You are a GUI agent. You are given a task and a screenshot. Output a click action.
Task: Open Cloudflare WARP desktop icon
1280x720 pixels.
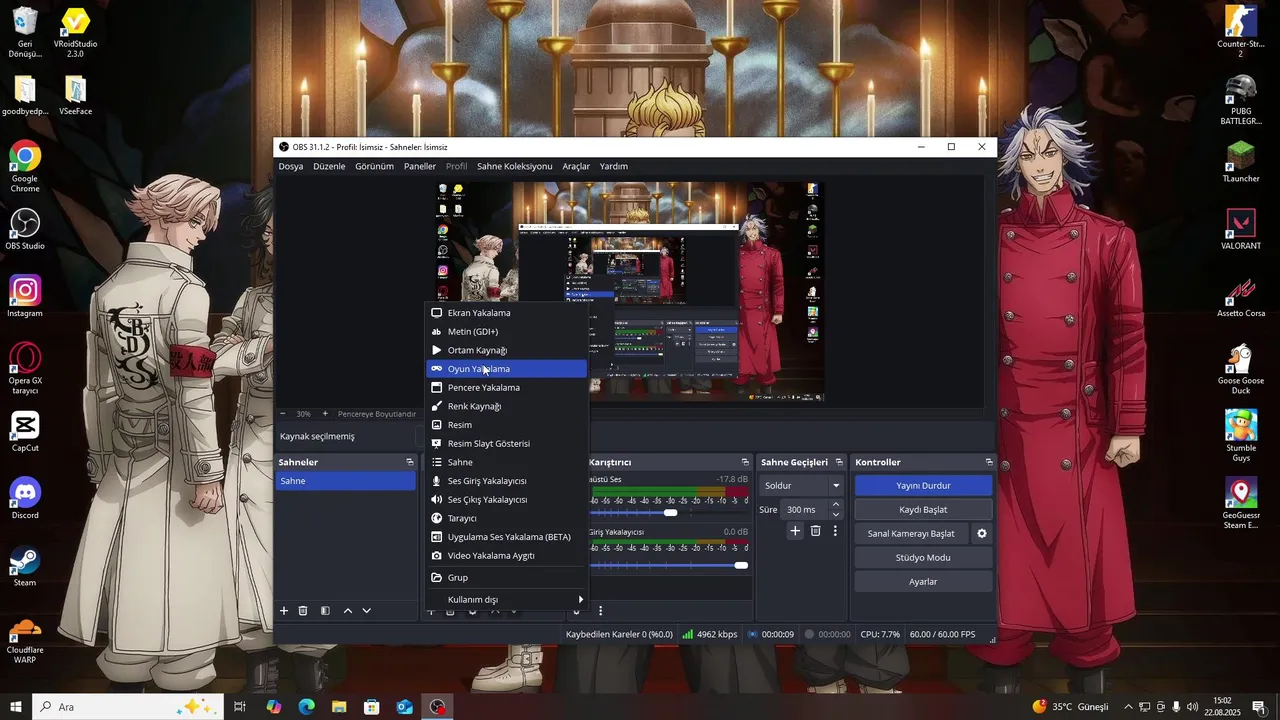tap(25, 640)
